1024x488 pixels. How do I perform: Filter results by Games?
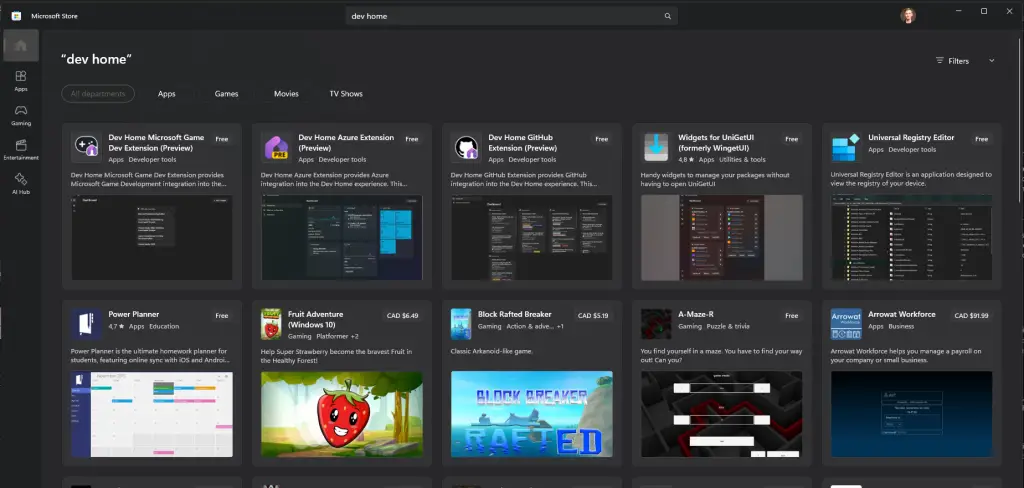226,94
